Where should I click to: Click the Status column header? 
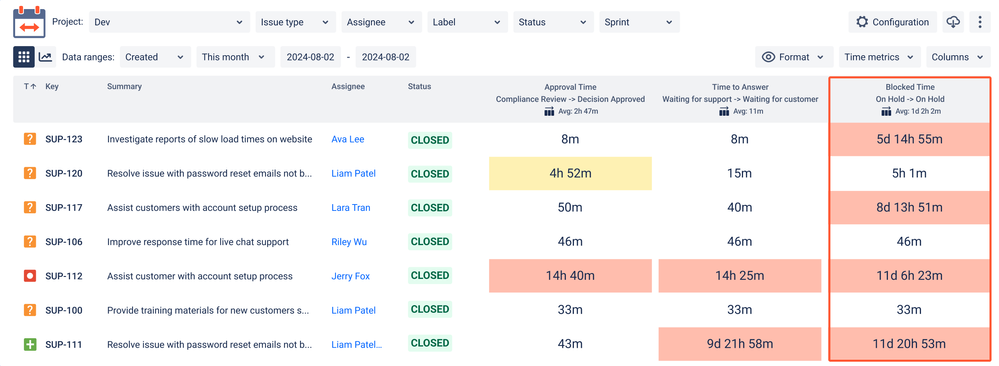tap(419, 86)
